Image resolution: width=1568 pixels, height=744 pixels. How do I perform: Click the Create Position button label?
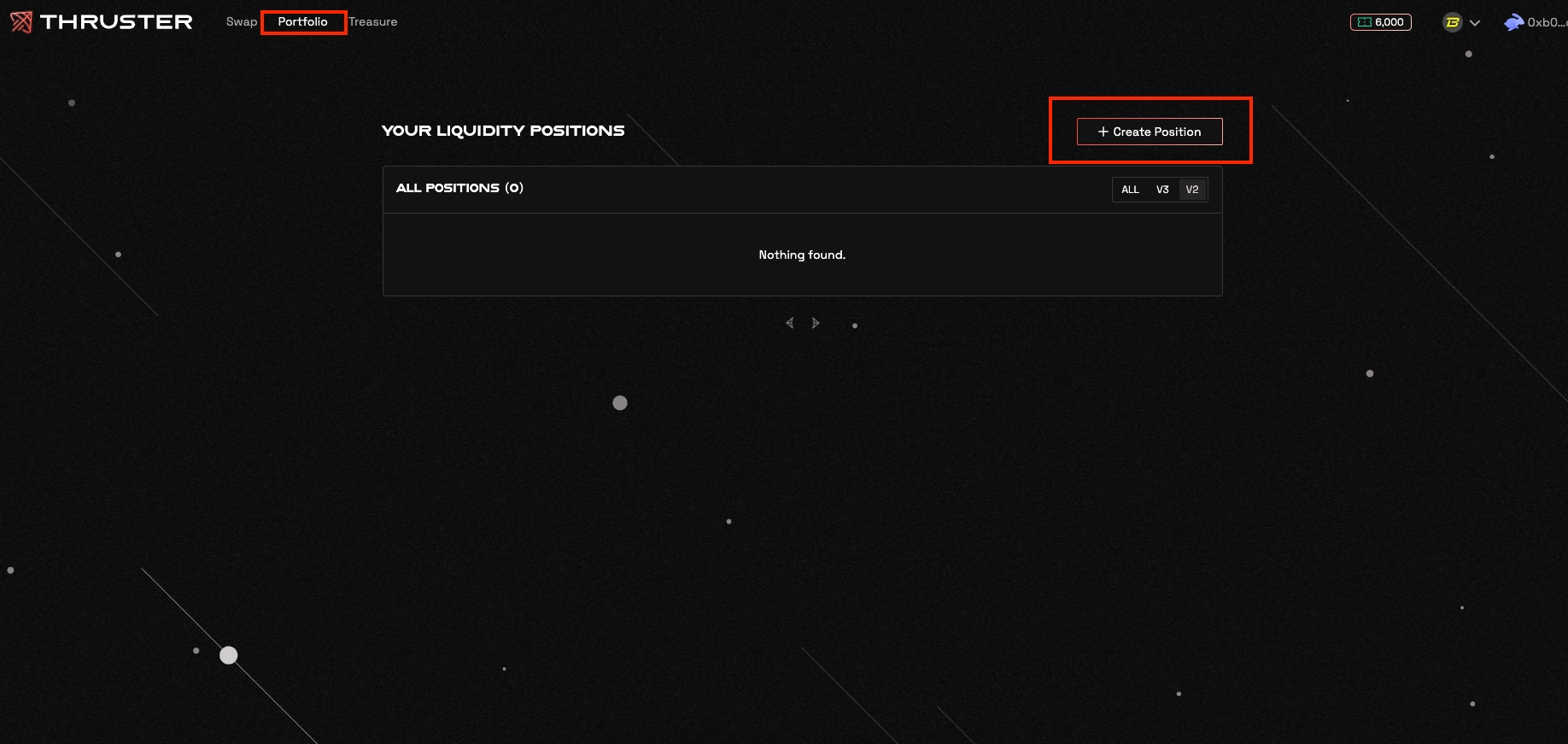pyautogui.click(x=1156, y=132)
